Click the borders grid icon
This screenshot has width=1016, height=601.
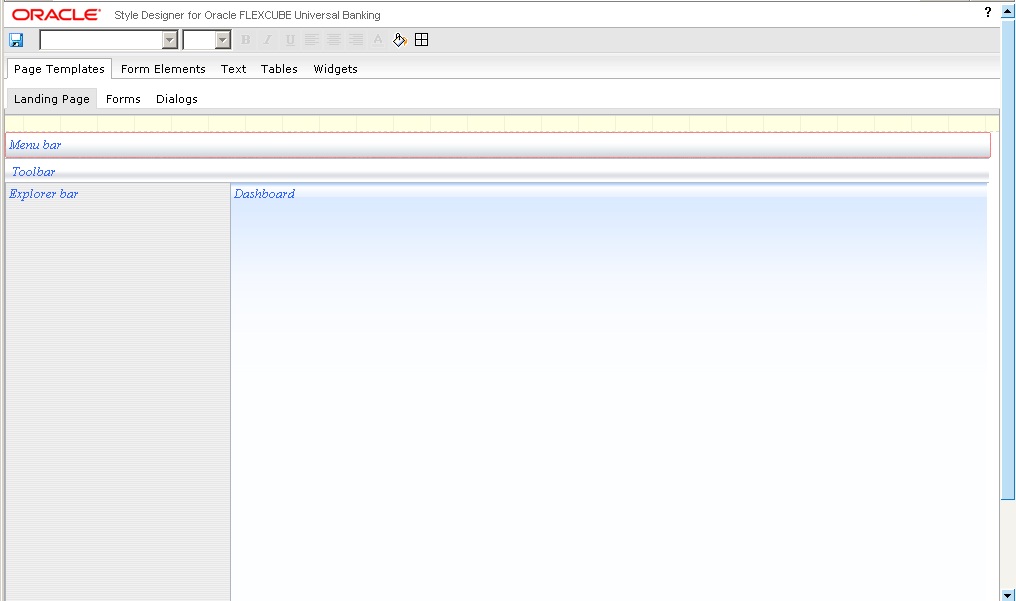pos(421,40)
